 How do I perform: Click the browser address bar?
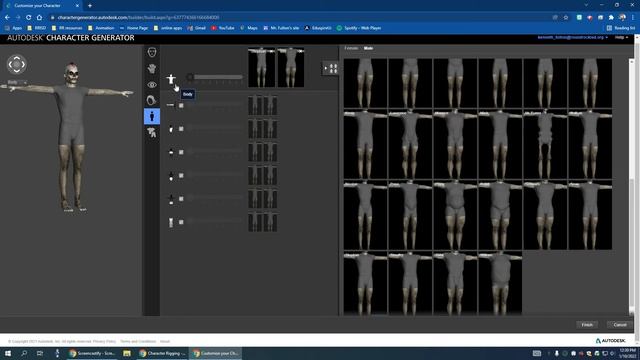[302, 18]
